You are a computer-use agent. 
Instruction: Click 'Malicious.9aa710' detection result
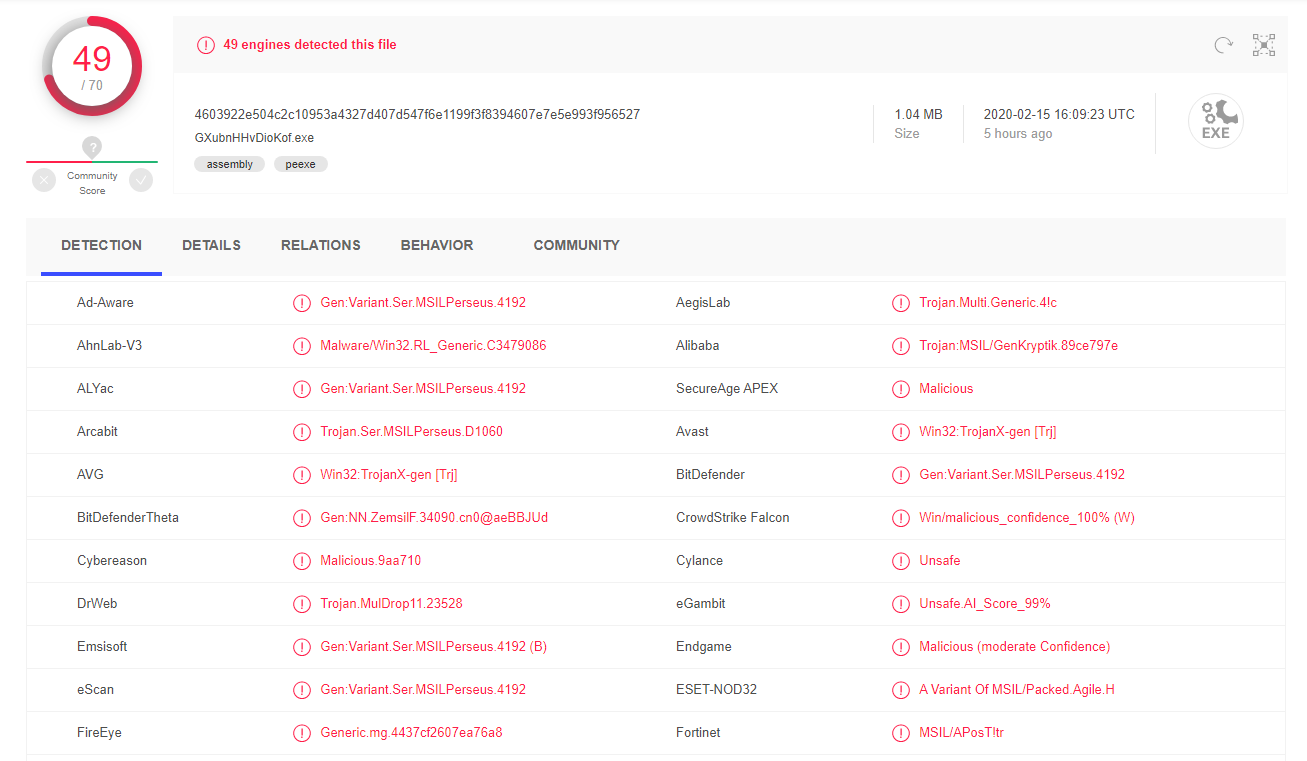coord(371,561)
